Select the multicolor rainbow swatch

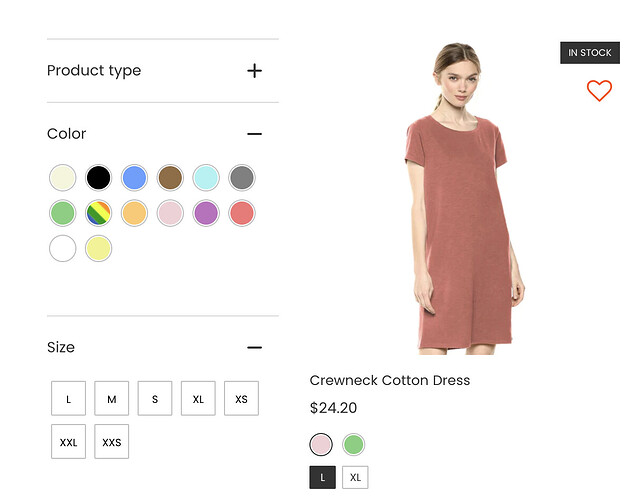click(x=98, y=213)
